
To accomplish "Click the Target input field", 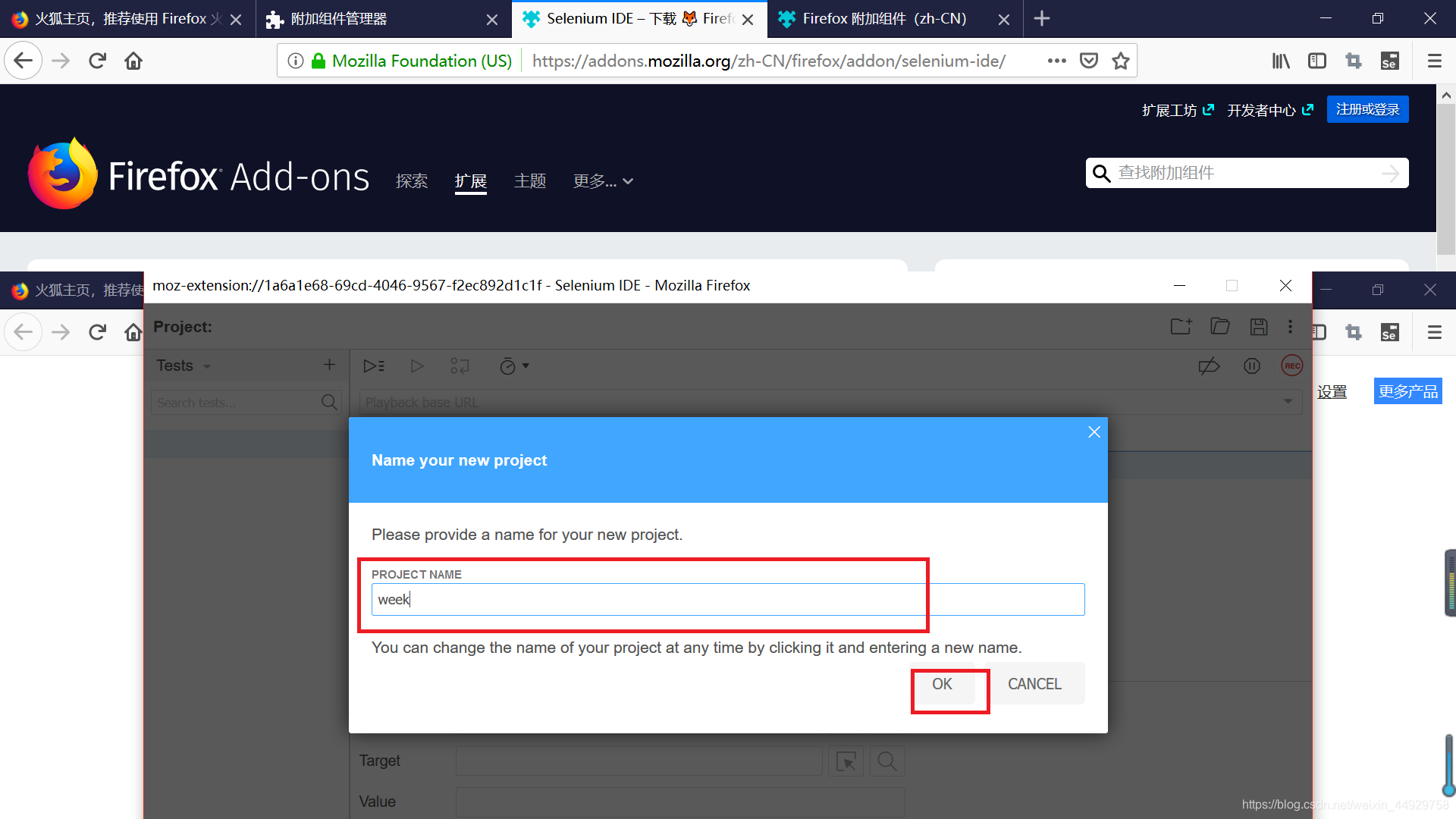I will point(639,761).
